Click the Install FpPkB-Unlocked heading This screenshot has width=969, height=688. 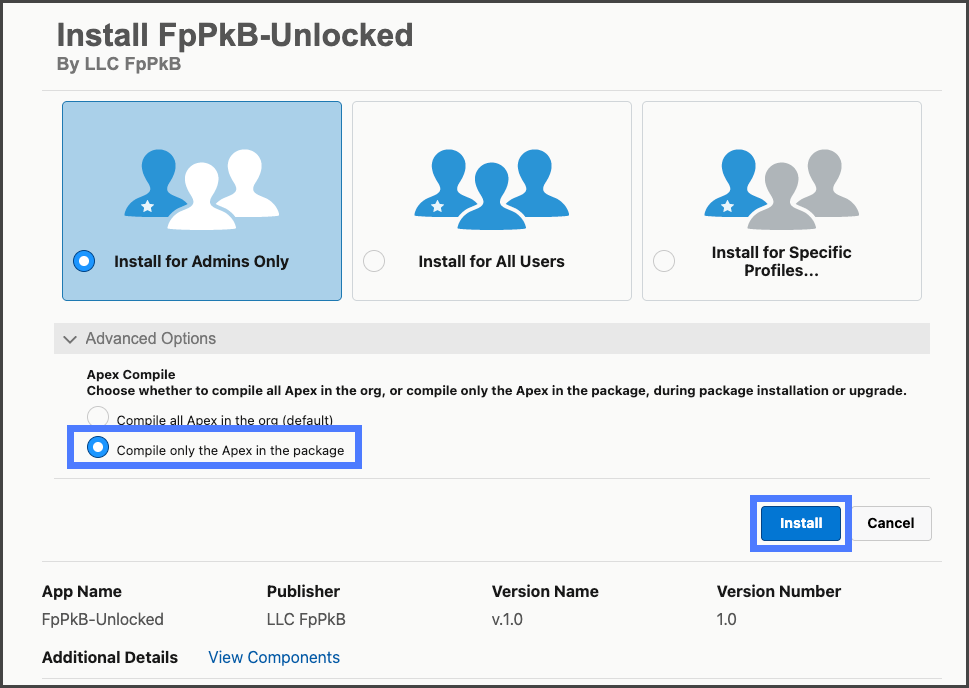tap(235, 35)
